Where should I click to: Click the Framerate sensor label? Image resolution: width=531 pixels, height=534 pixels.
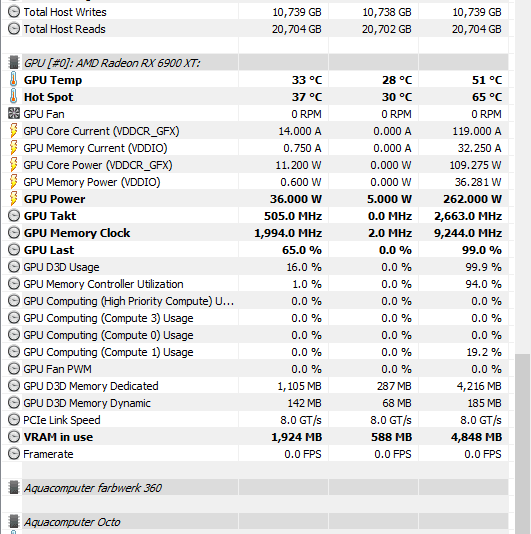(x=48, y=454)
